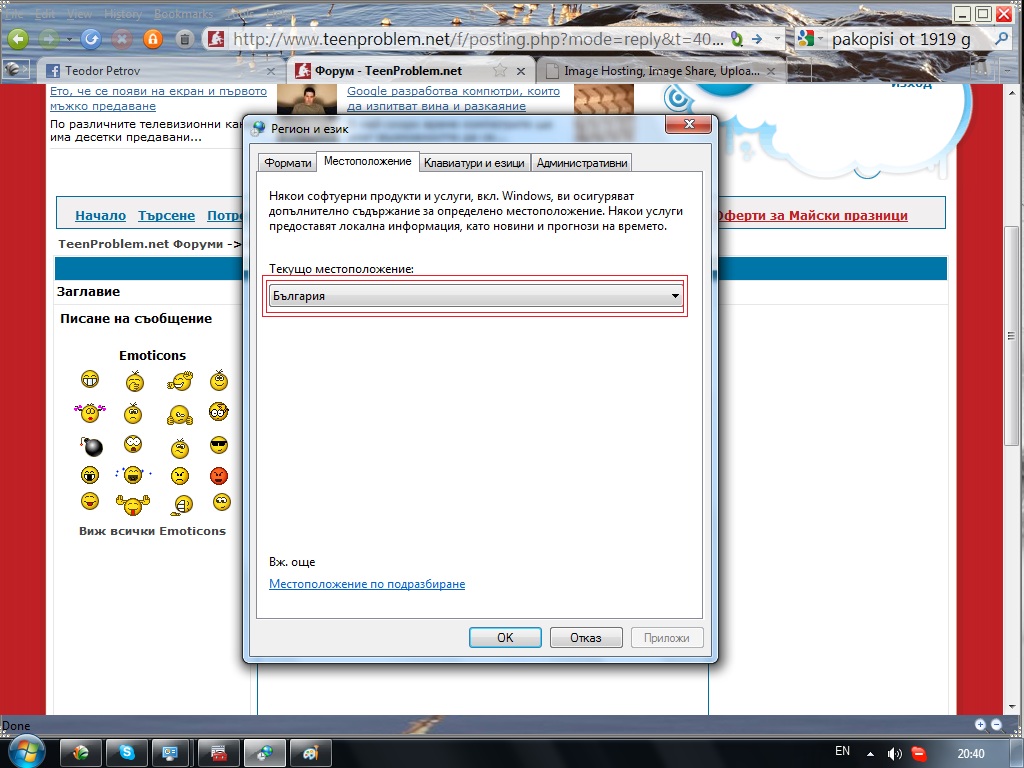This screenshot has height=768, width=1024.
Task: Open the Текущо местоположение dropdown
Action: 475,296
